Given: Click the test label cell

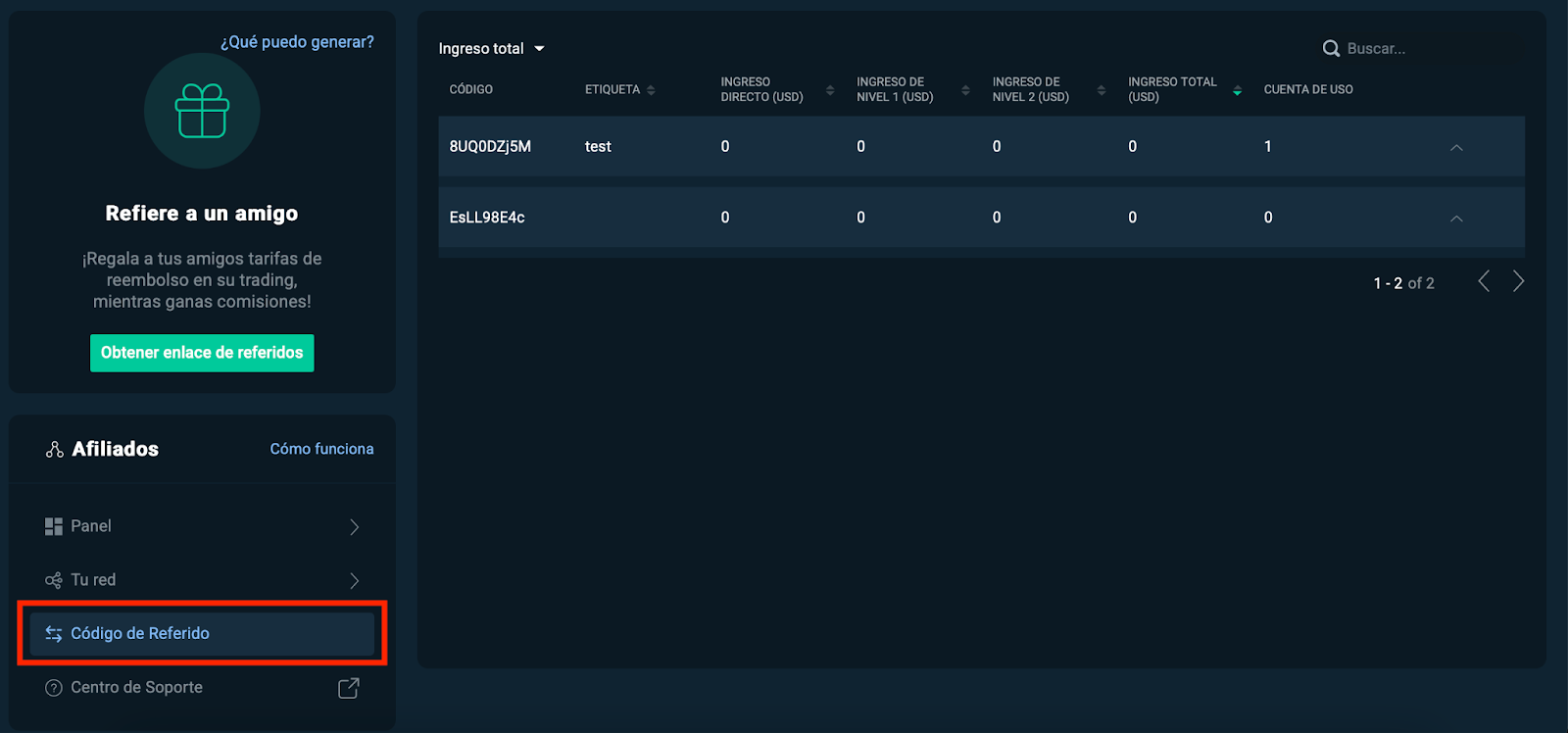Looking at the screenshot, I should [x=598, y=146].
